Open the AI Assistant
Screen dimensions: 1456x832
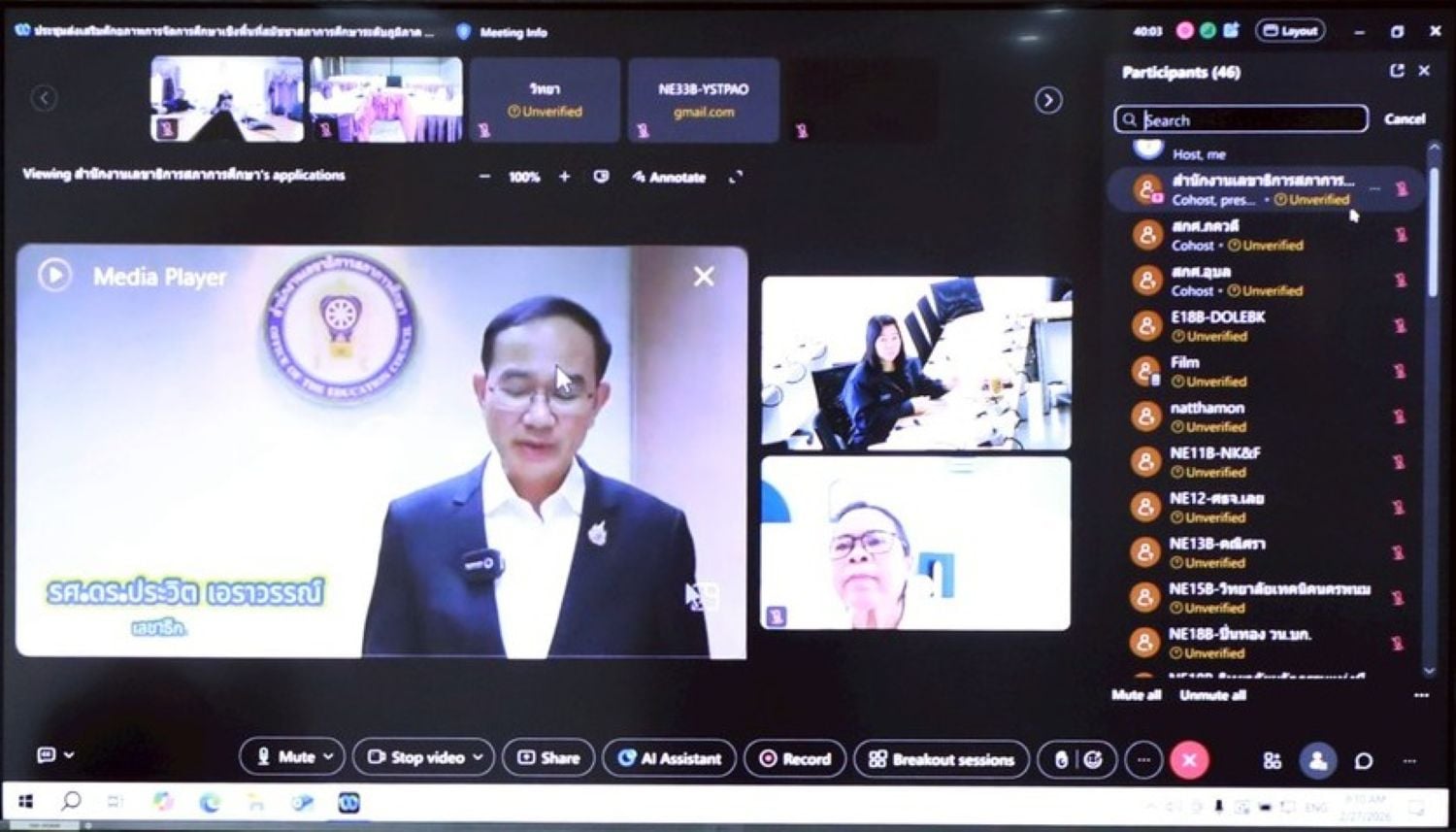669,758
